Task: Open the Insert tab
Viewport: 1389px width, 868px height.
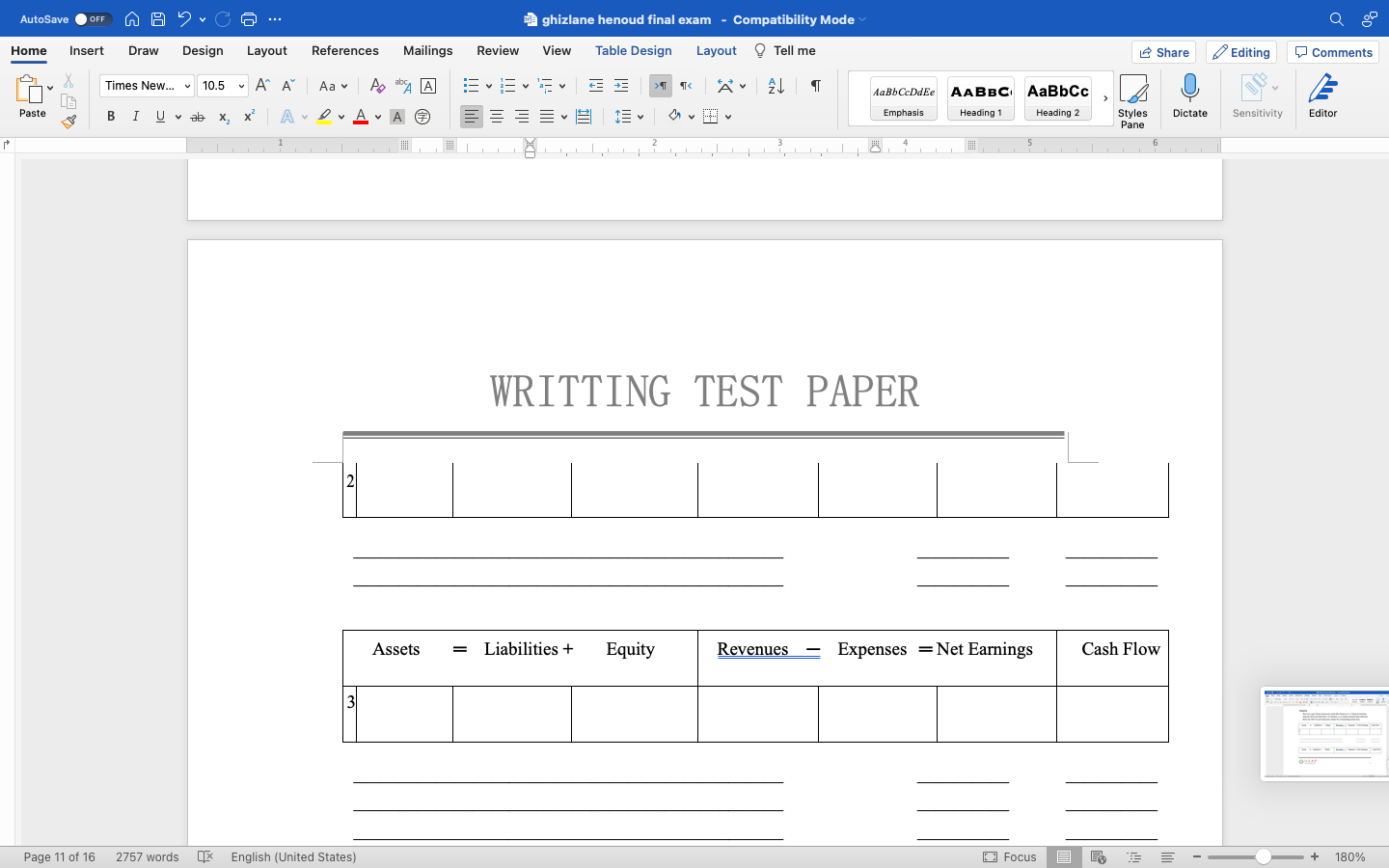Action: (87, 51)
